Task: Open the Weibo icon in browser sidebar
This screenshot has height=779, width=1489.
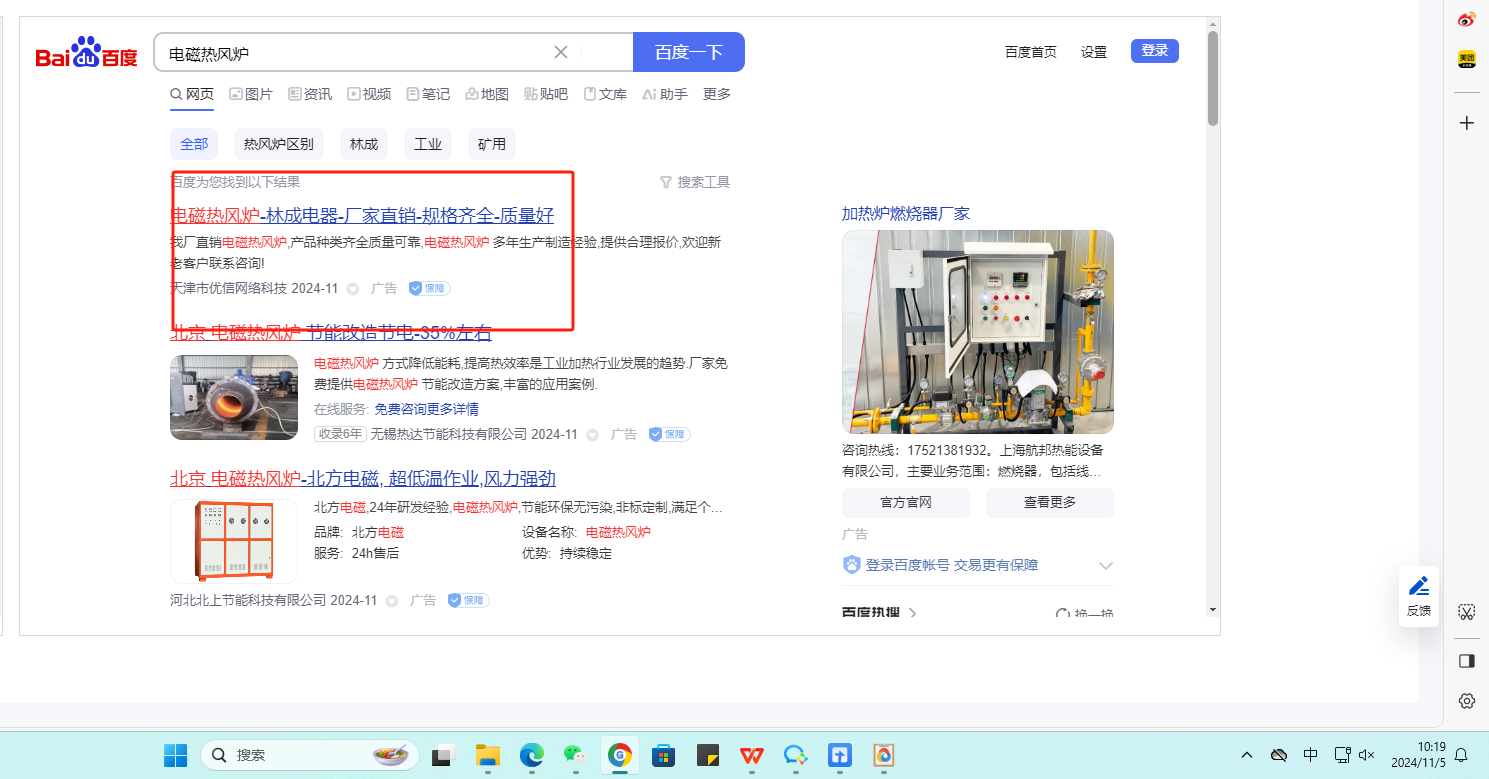Action: (x=1466, y=19)
